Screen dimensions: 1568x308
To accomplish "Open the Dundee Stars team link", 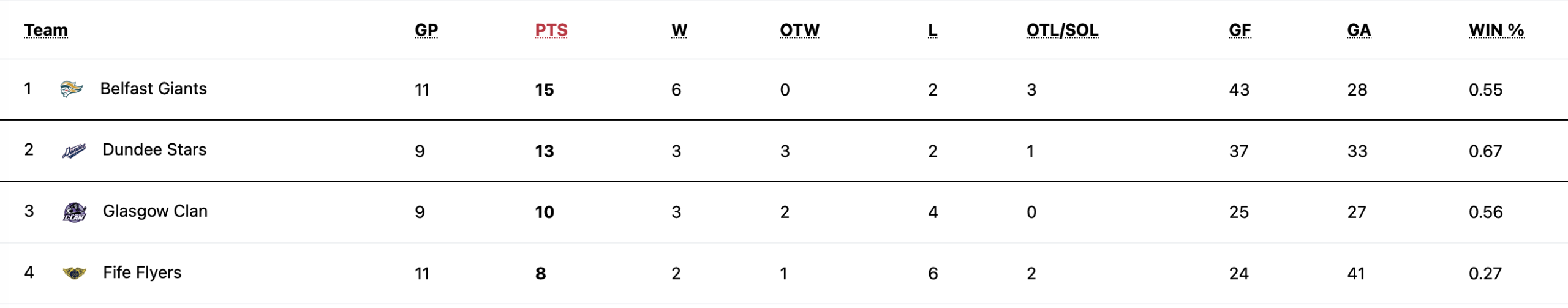I will point(154,150).
